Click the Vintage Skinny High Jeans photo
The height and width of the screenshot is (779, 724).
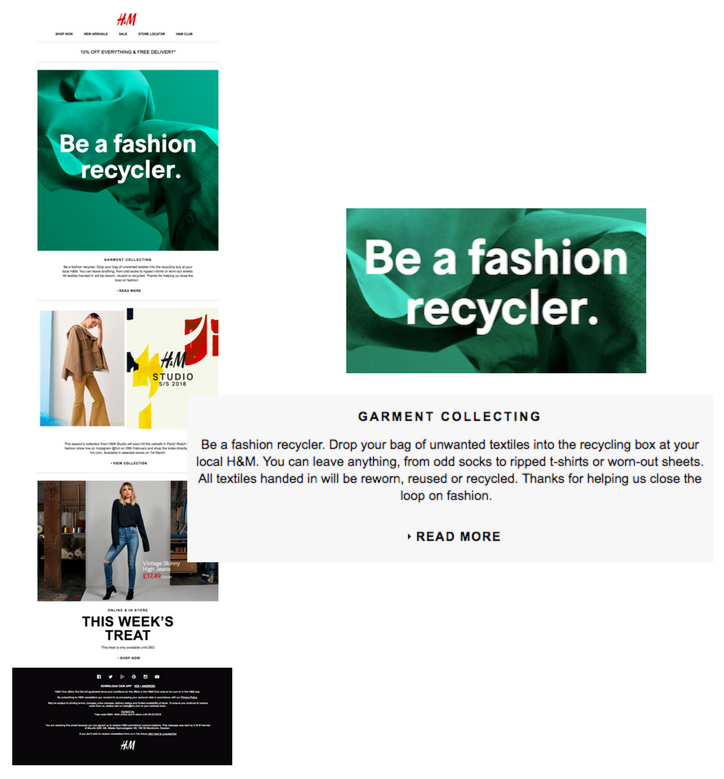pos(128,541)
